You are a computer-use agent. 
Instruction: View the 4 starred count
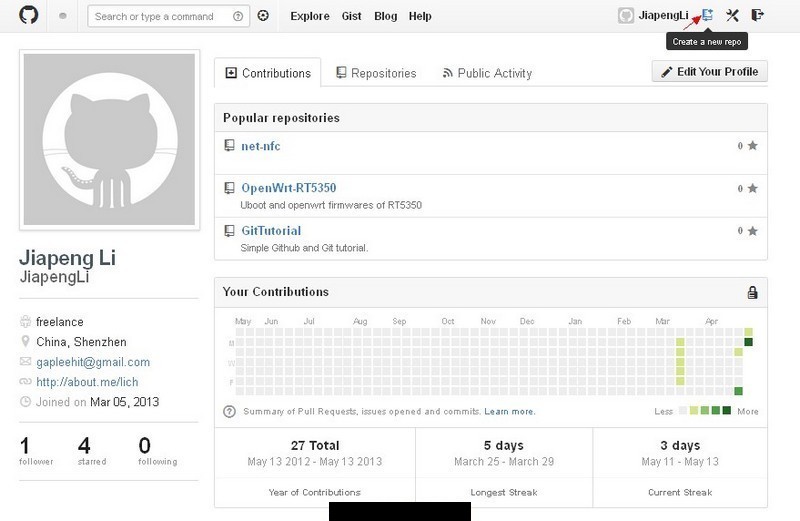coord(92,451)
